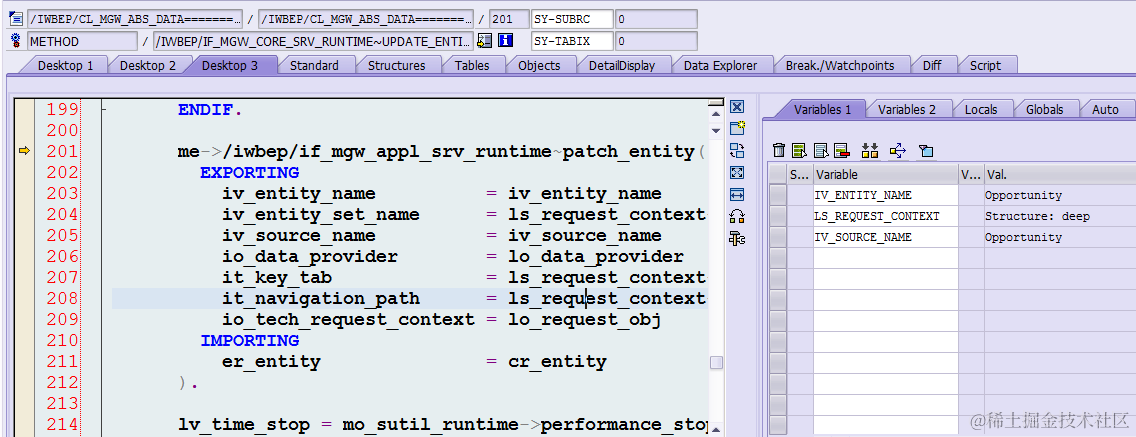Collapse the code block at line 199
Screen dimensions: 1136x437
pyautogui.click(x=104, y=111)
